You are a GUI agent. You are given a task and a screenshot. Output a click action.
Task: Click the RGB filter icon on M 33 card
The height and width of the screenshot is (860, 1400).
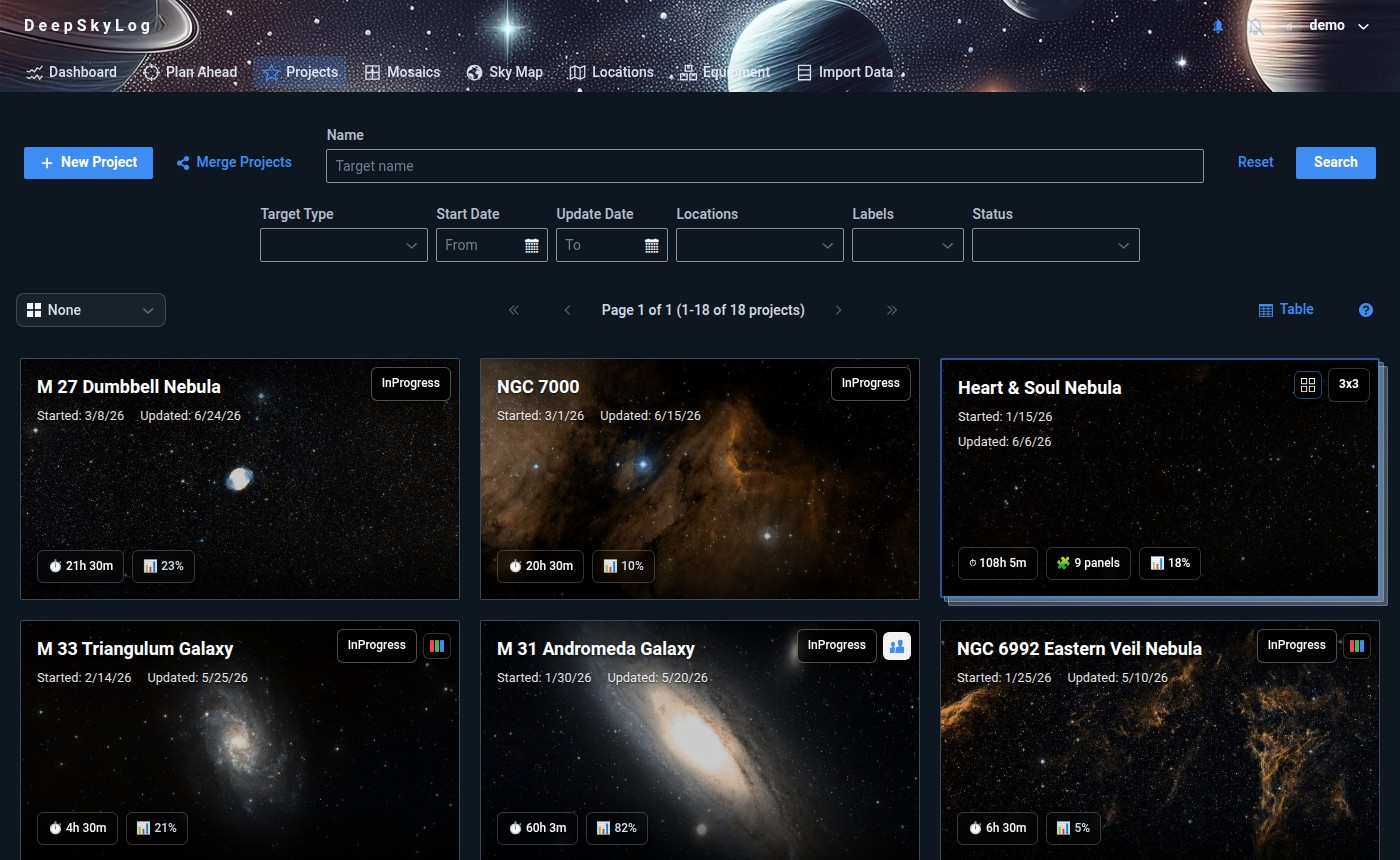pos(437,646)
